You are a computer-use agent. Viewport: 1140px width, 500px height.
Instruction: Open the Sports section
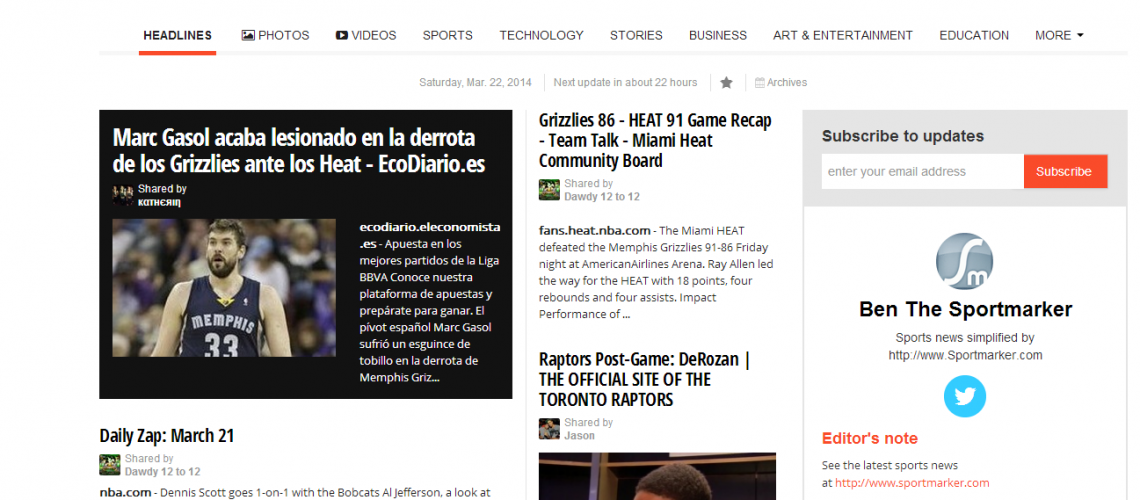pyautogui.click(x=448, y=35)
